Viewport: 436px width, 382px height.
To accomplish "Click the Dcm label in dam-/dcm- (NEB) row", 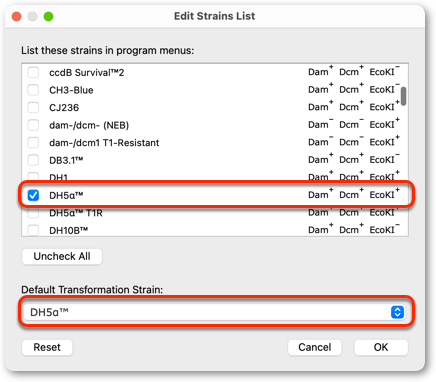I will coord(351,124).
